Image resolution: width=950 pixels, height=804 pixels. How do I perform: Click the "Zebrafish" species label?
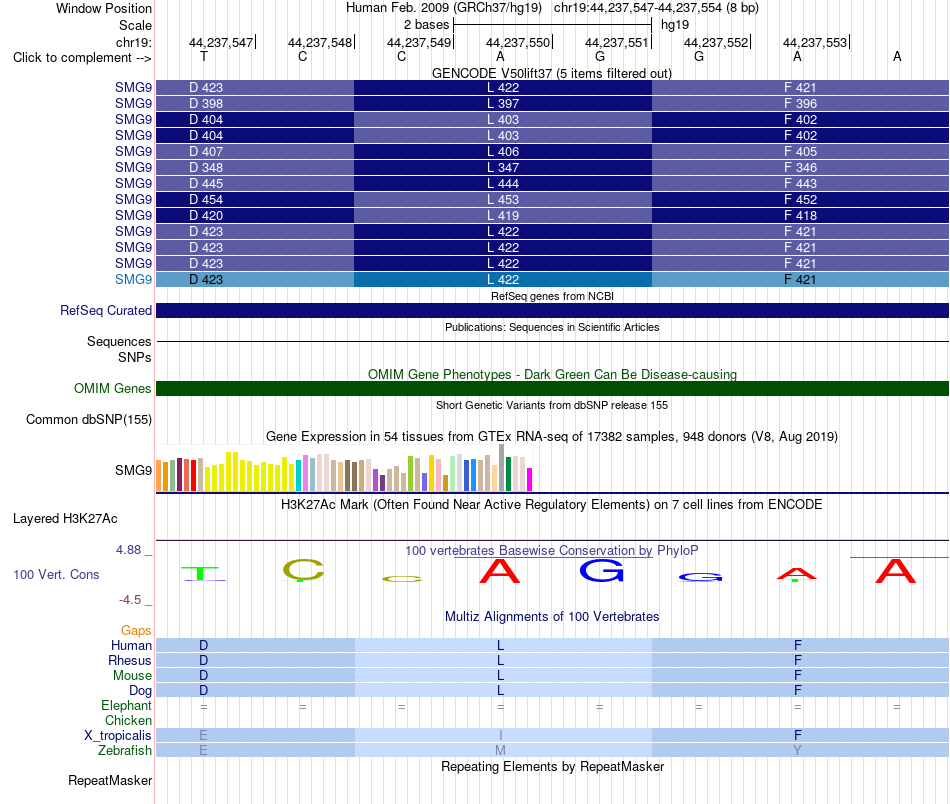point(125,751)
